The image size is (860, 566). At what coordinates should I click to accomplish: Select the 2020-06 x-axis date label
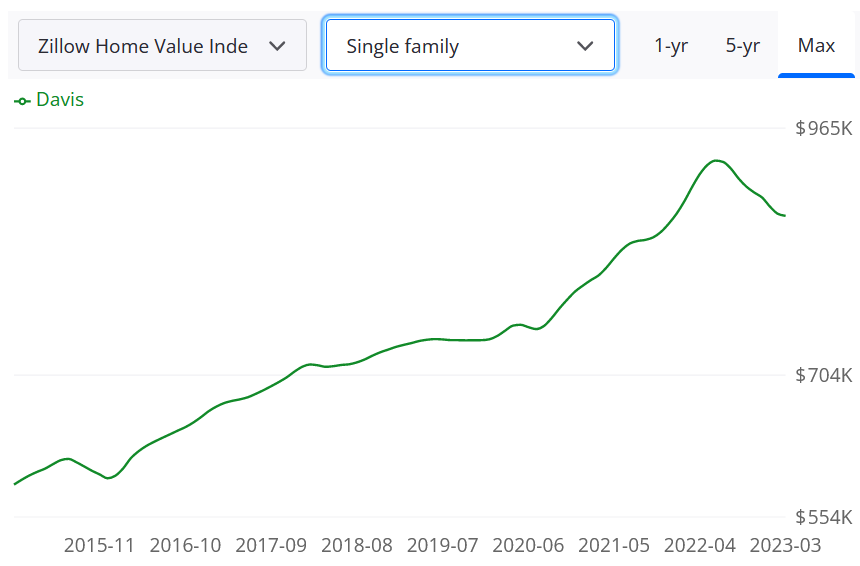(529, 546)
